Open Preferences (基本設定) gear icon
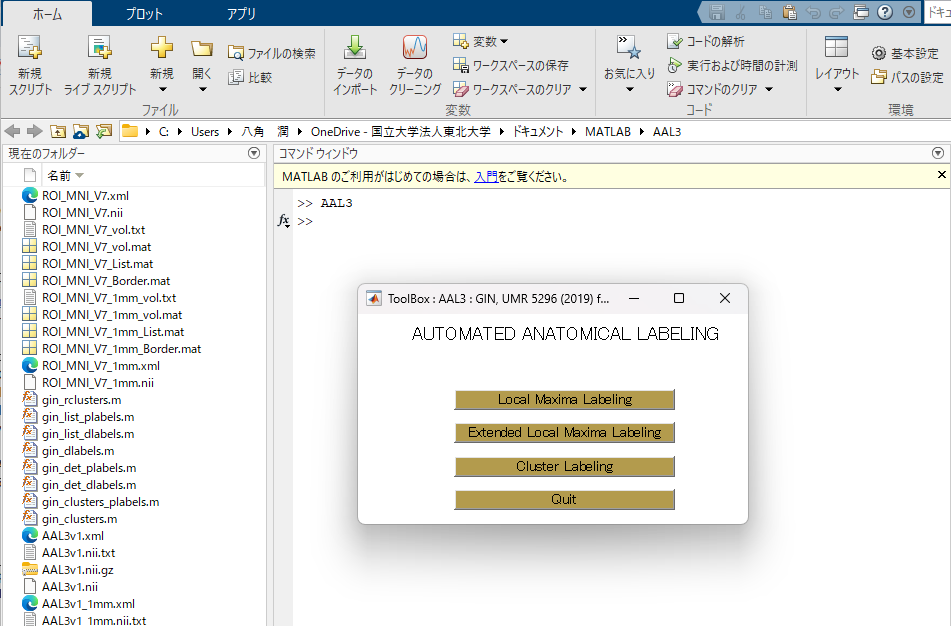This screenshot has width=951, height=626. coord(878,53)
